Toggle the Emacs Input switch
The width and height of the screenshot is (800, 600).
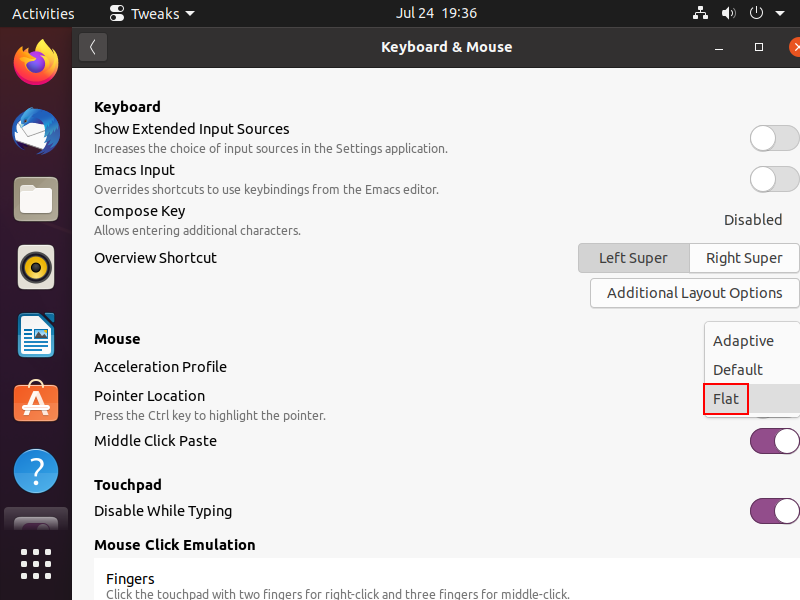click(x=774, y=179)
